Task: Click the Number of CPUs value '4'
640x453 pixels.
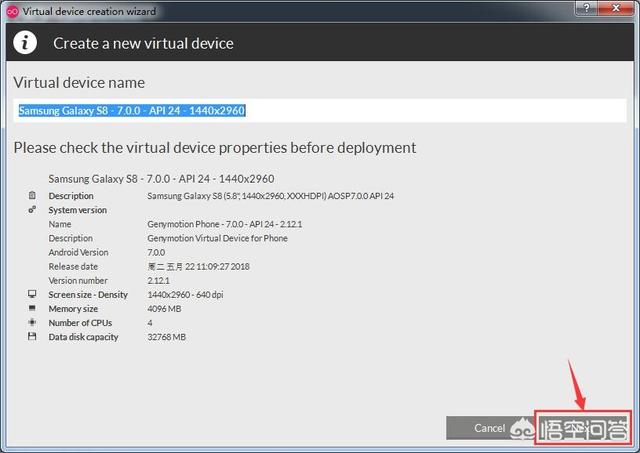Action: pos(150,323)
